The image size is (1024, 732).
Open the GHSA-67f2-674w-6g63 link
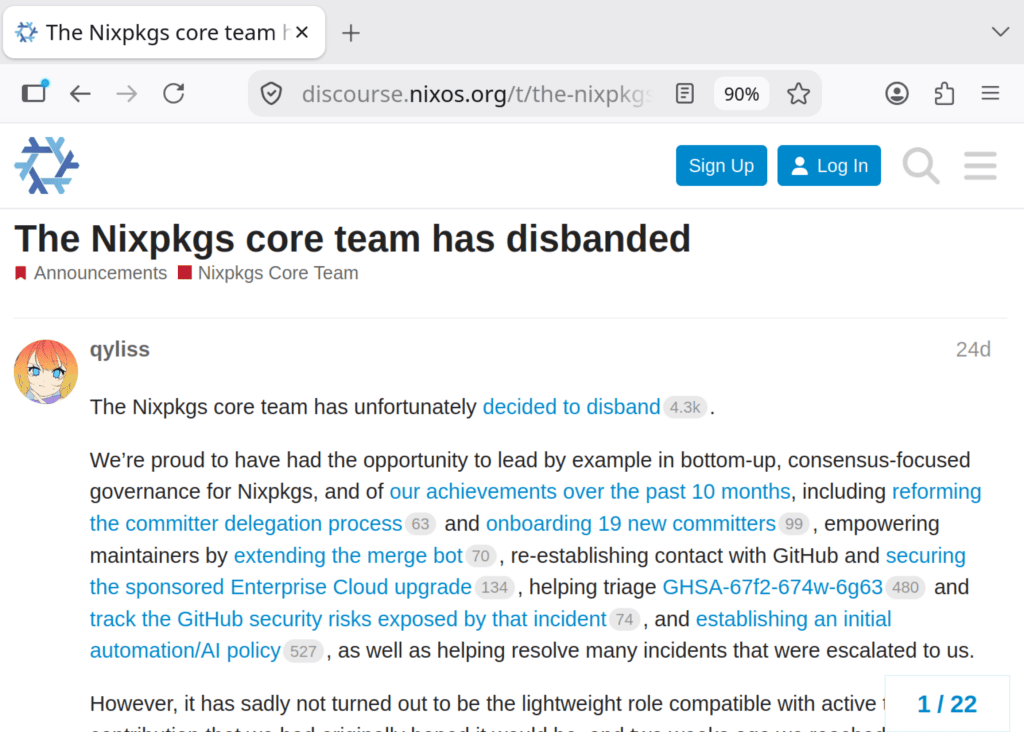[x=773, y=587]
